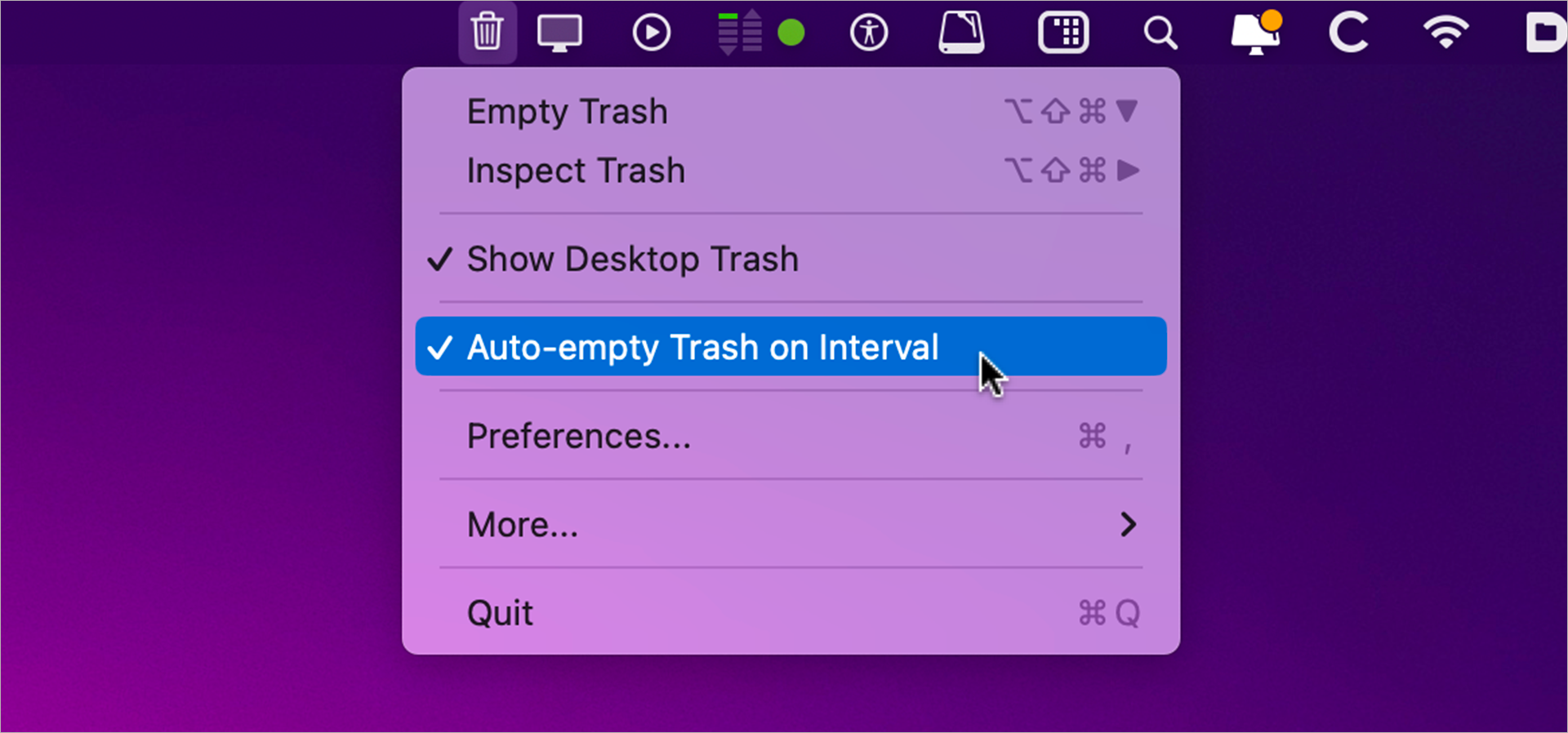Image resolution: width=1568 pixels, height=733 pixels.
Task: Click the trash can menu bar icon
Action: click(488, 32)
